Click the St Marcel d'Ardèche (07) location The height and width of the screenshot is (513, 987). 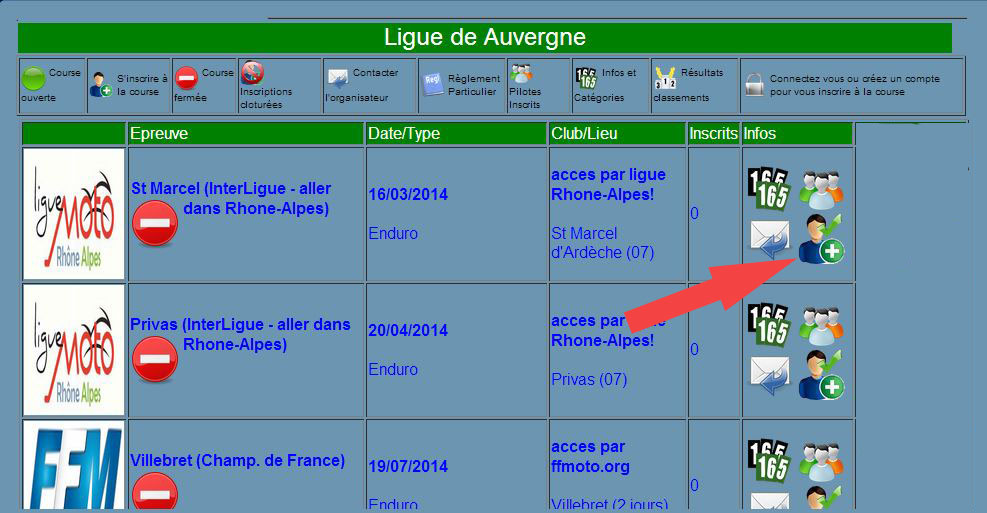(602, 243)
